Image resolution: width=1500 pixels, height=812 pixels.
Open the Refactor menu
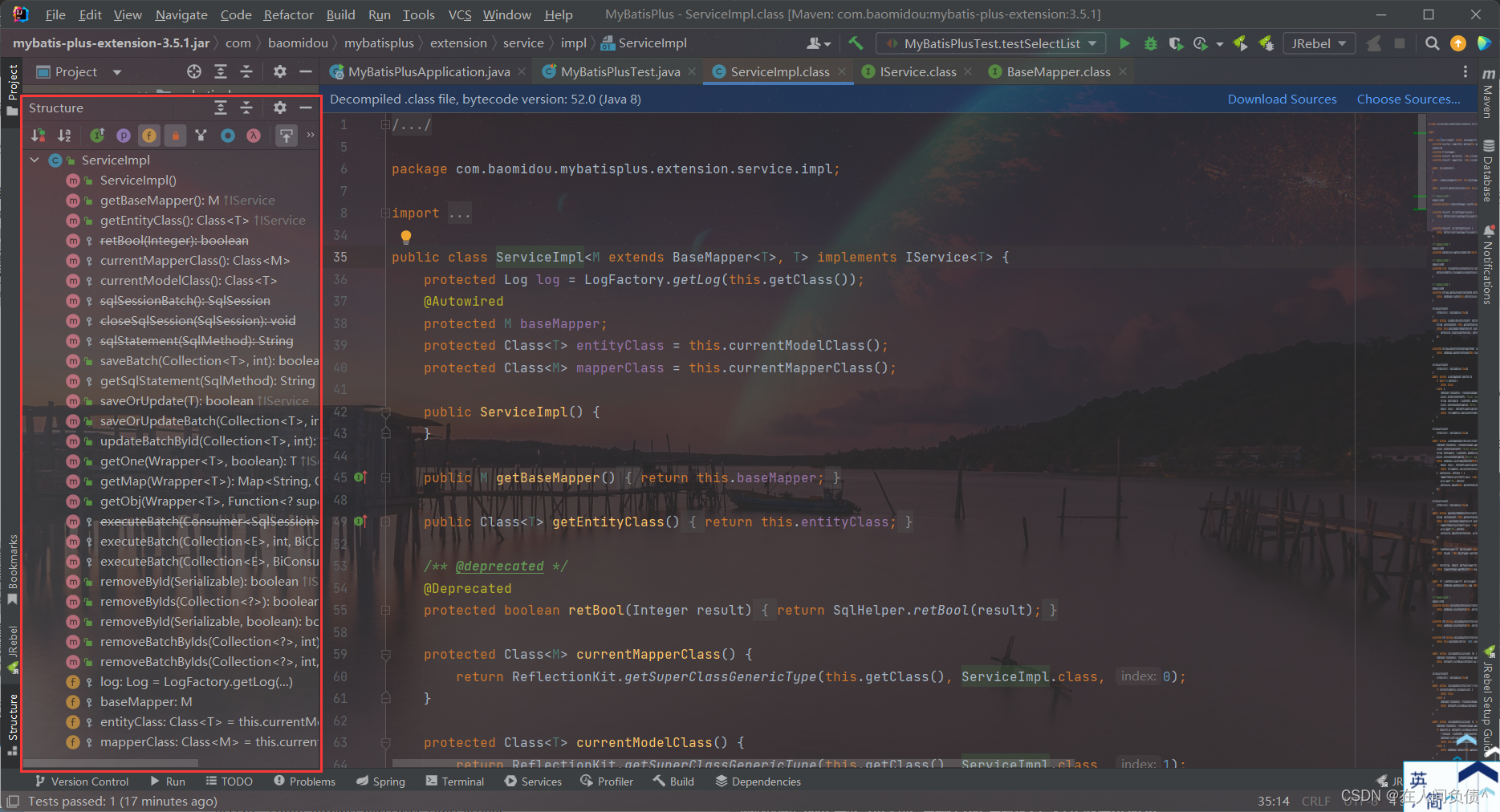(x=288, y=14)
